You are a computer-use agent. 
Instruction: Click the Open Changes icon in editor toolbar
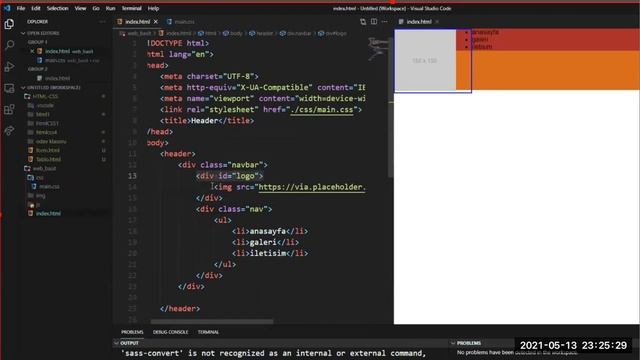[363, 22]
